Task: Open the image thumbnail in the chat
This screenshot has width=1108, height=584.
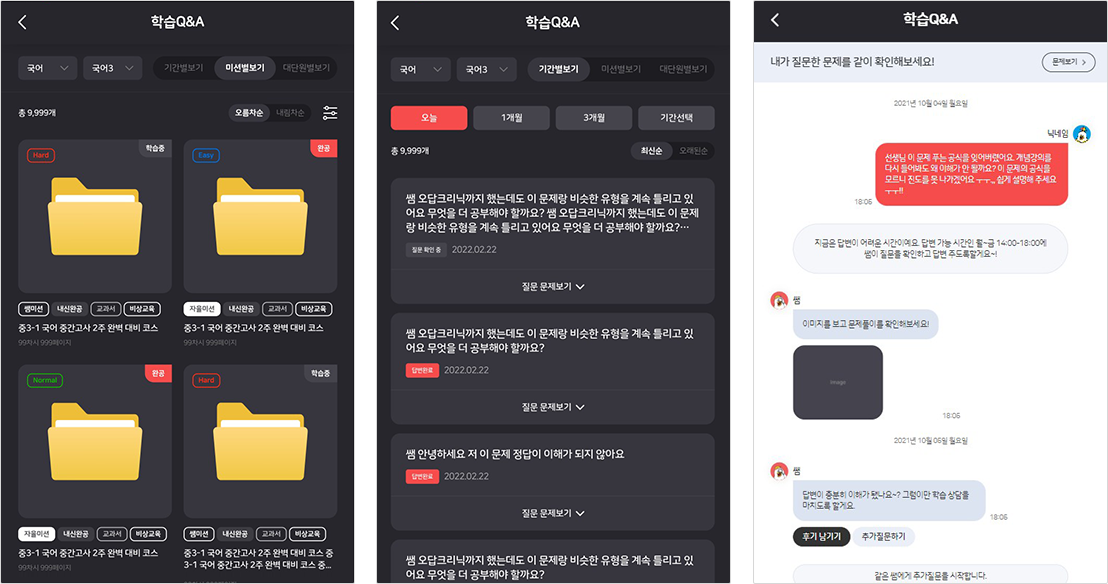Action: tap(837, 382)
